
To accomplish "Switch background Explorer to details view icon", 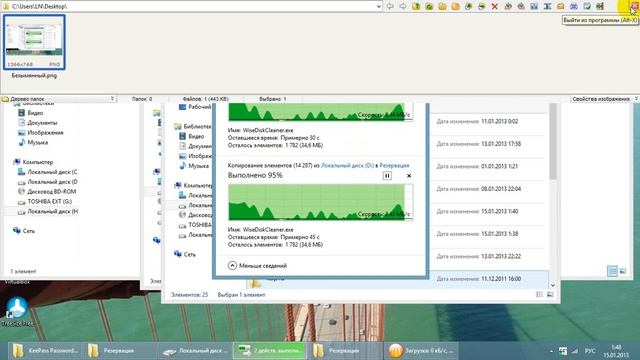I will coord(612,271).
